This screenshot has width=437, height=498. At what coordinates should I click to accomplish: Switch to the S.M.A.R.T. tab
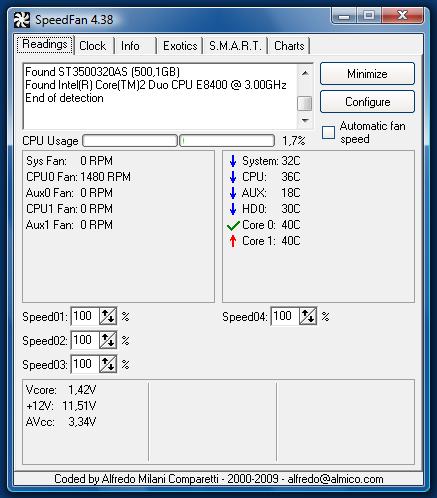click(235, 46)
